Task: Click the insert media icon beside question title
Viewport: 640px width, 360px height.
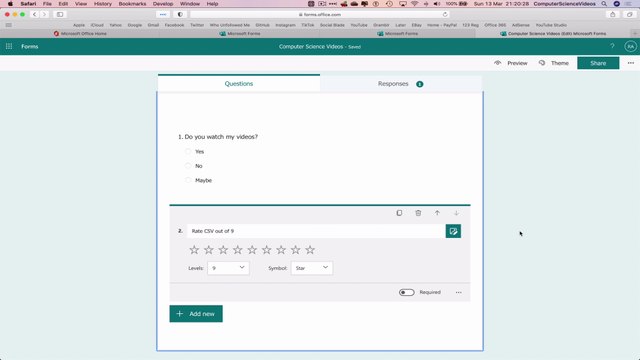Action: (453, 231)
